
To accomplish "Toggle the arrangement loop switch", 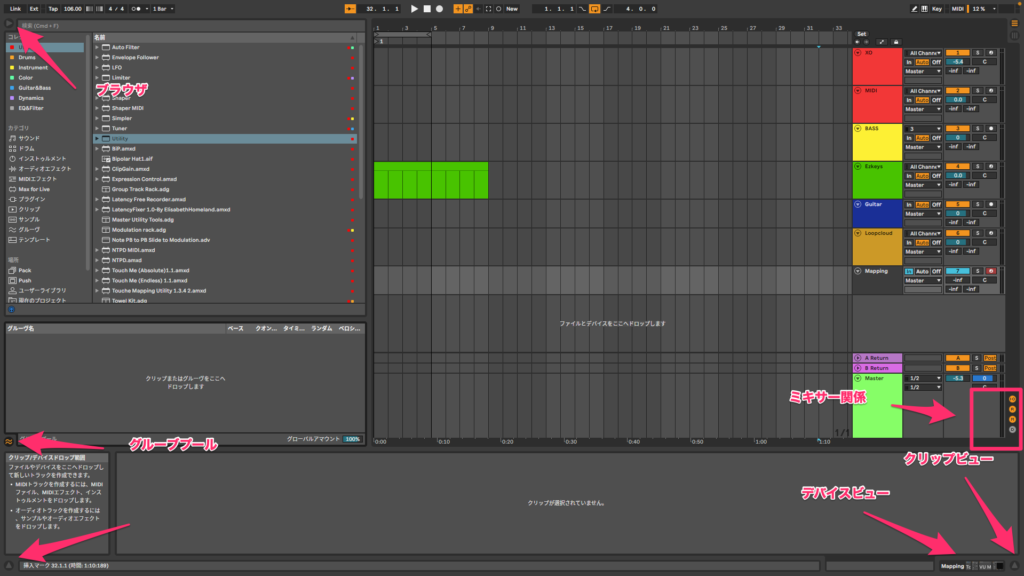I will point(595,8).
